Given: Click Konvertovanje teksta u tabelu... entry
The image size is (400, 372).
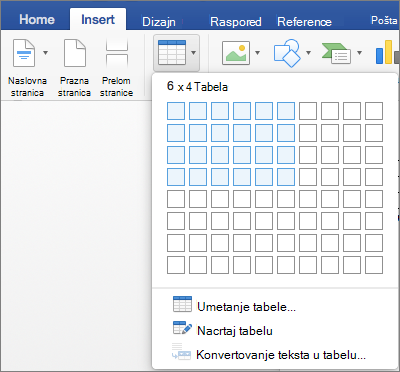Looking at the screenshot, I should pyautogui.click(x=281, y=355).
